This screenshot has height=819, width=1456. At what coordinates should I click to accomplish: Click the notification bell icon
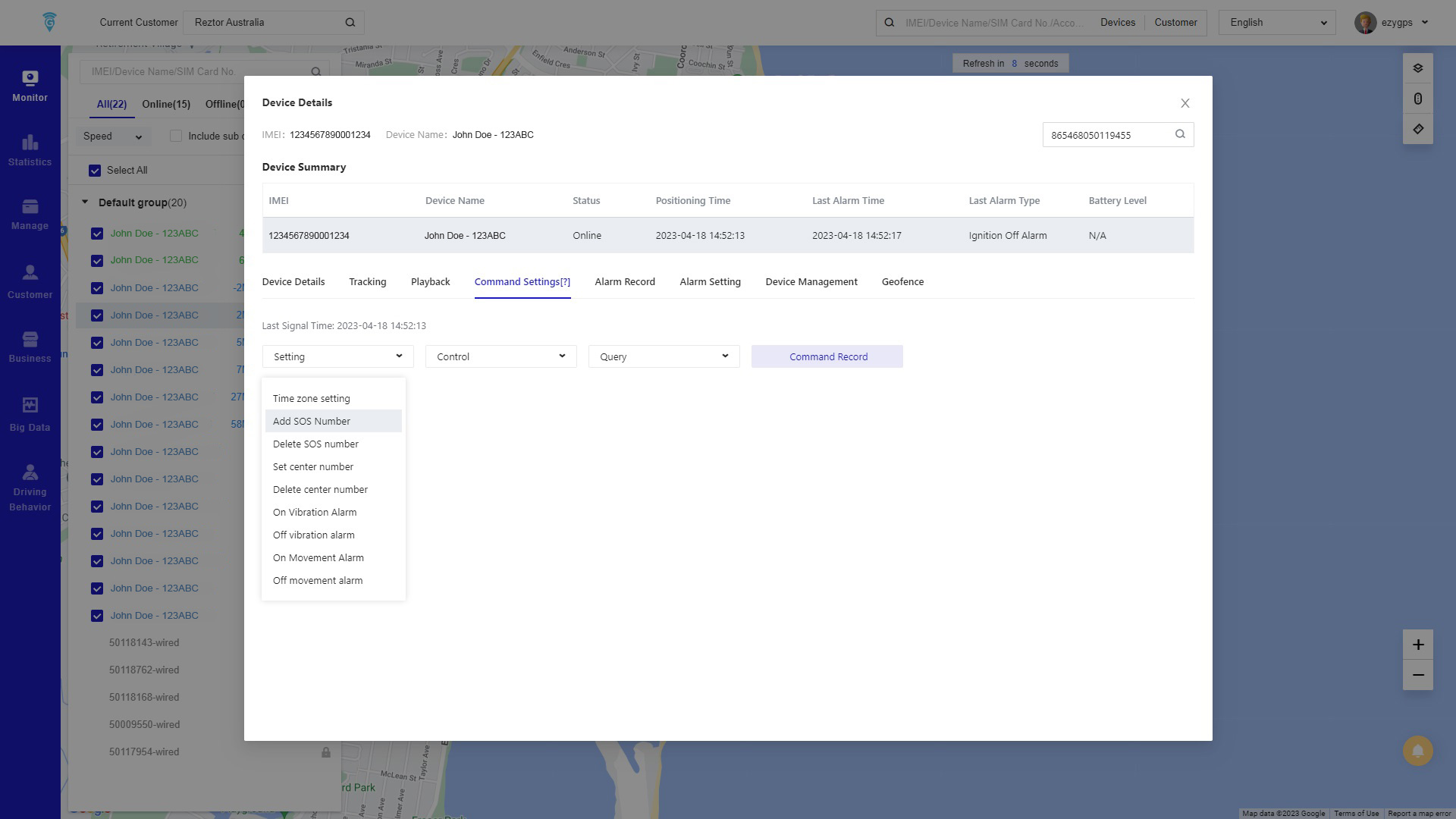point(1417,751)
